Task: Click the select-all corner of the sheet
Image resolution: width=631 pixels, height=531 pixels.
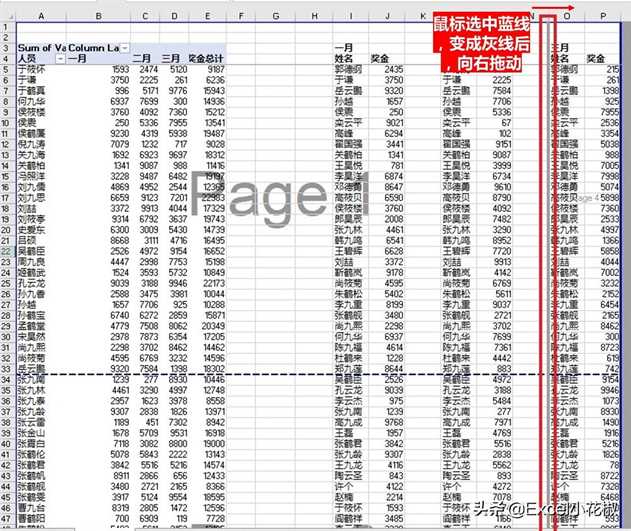Action: (7, 17)
